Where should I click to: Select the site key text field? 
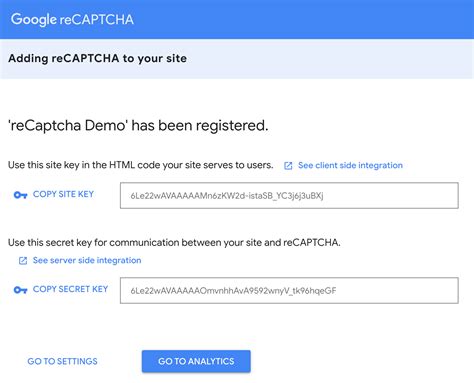coord(289,195)
